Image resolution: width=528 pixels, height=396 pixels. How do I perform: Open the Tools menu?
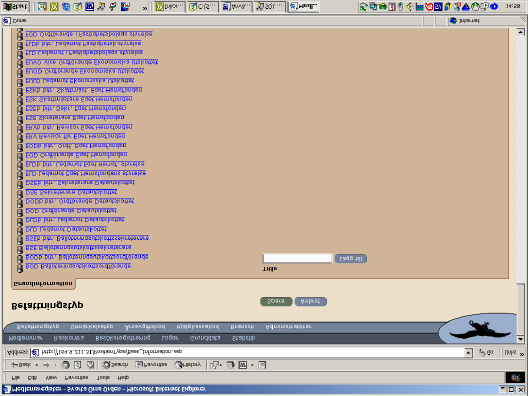(x=103, y=377)
